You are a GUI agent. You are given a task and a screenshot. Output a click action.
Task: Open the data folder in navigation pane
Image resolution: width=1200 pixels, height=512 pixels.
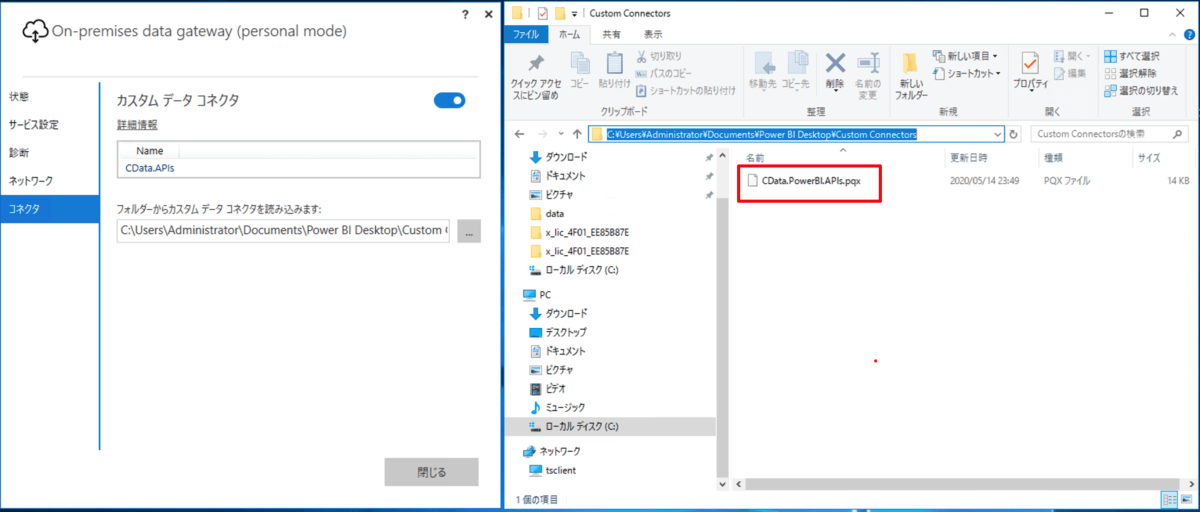pyautogui.click(x=555, y=214)
